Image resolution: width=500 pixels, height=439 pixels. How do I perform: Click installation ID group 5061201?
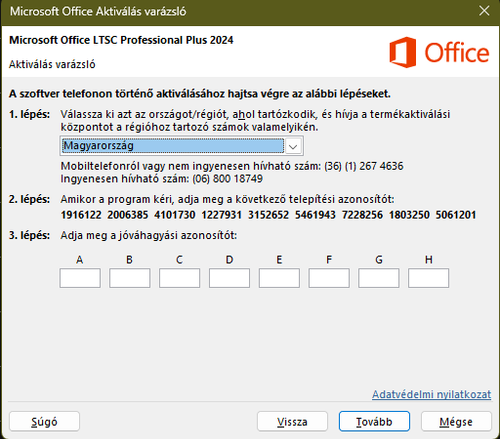456,215
